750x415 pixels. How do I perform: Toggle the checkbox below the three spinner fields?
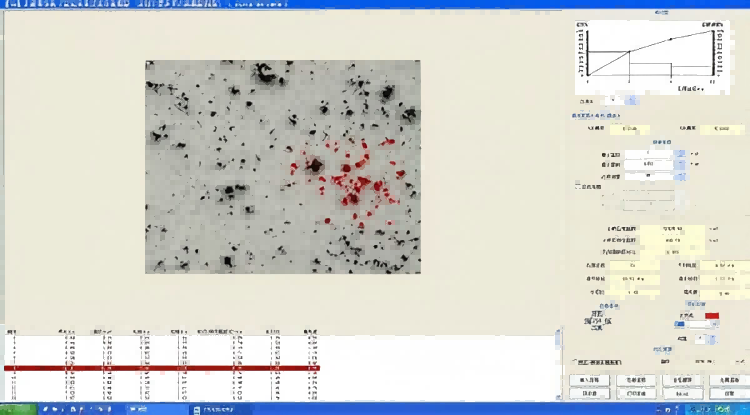(x=577, y=186)
